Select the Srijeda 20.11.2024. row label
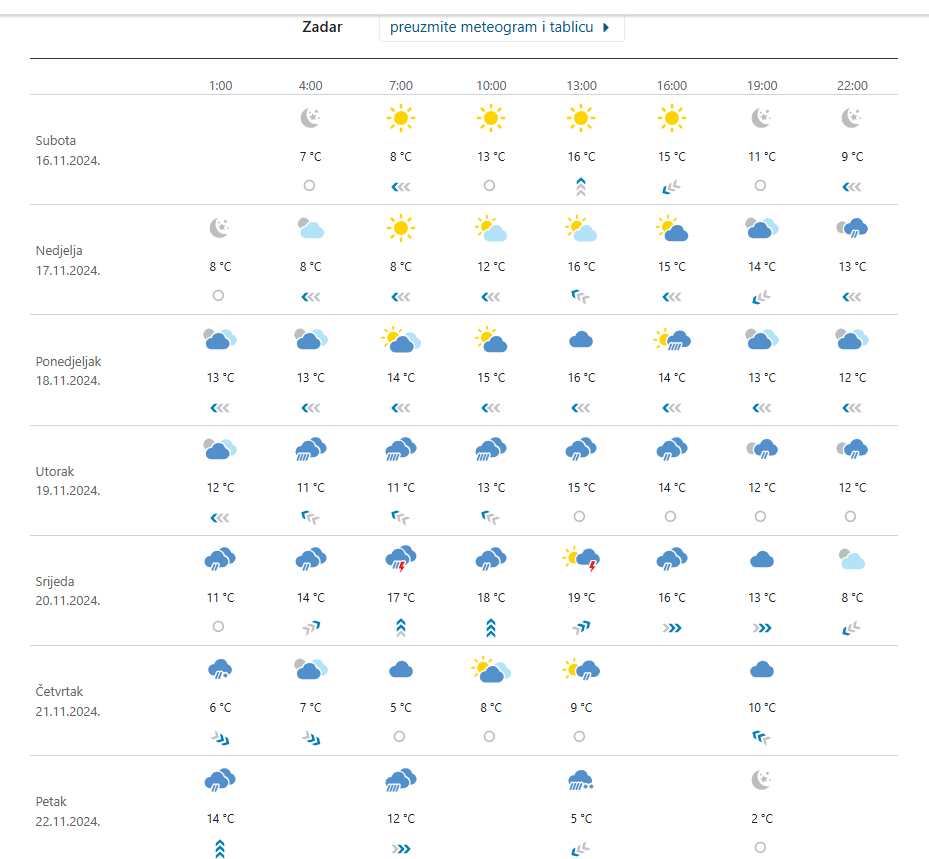Screen dimensions: 929x859 pyautogui.click(x=68, y=590)
